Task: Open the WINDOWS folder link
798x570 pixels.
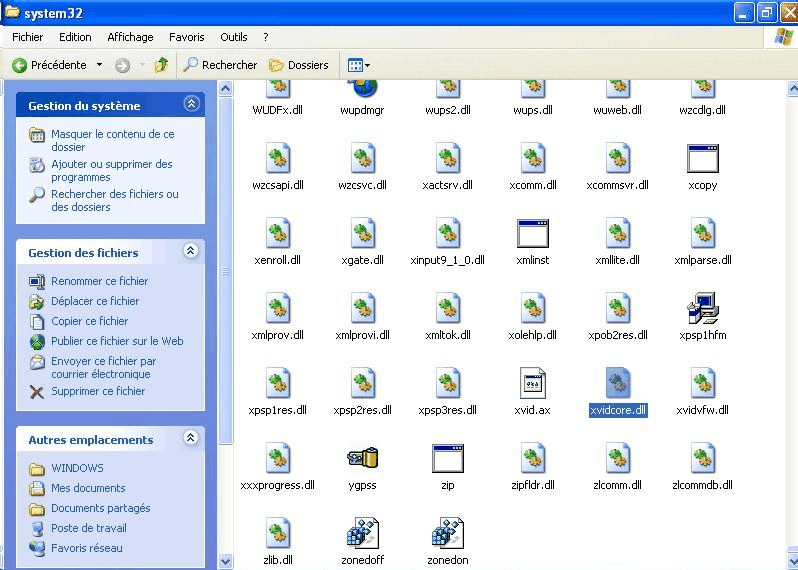Action: pos(77,468)
